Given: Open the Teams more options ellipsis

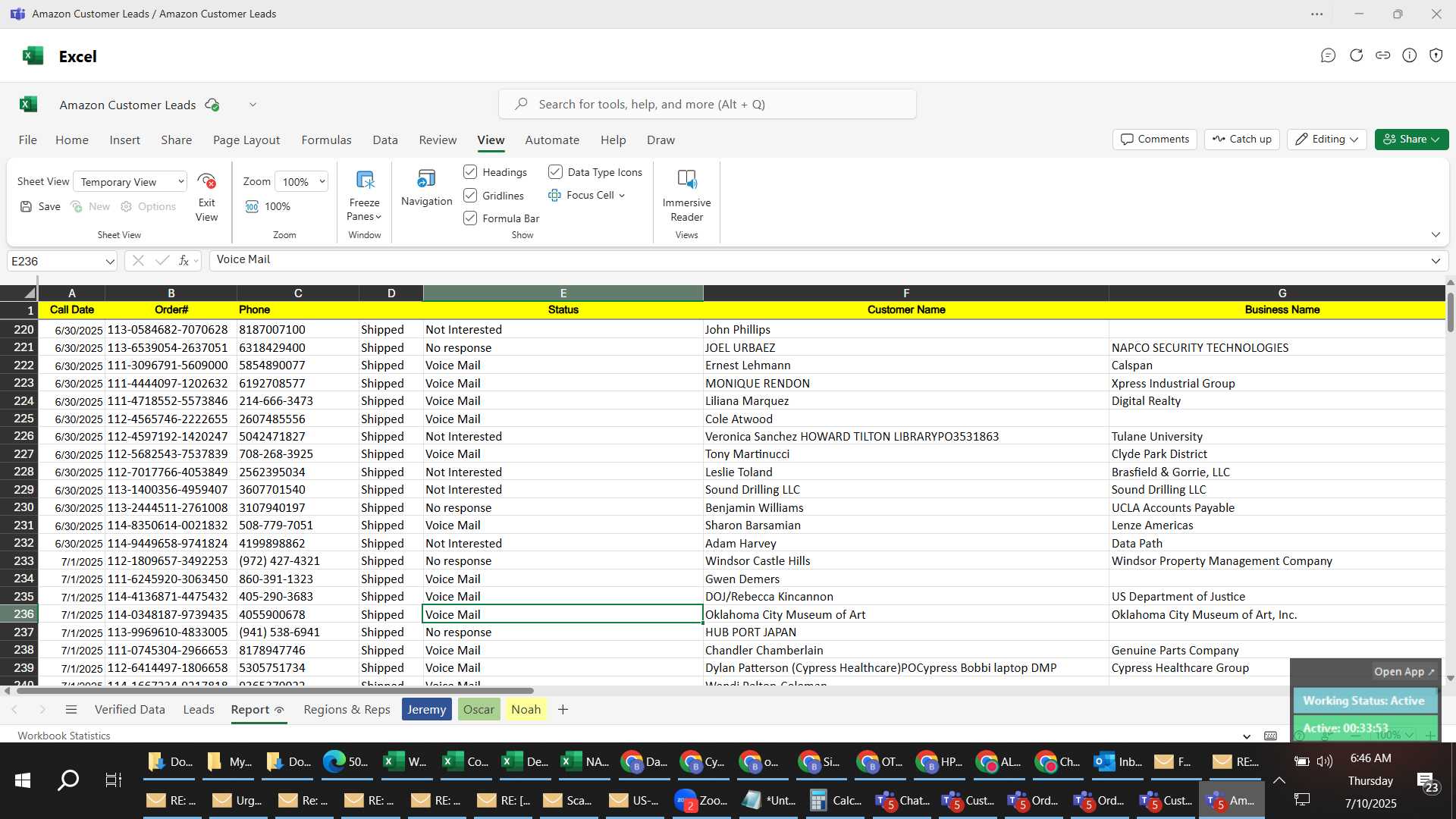Looking at the screenshot, I should point(1317,14).
